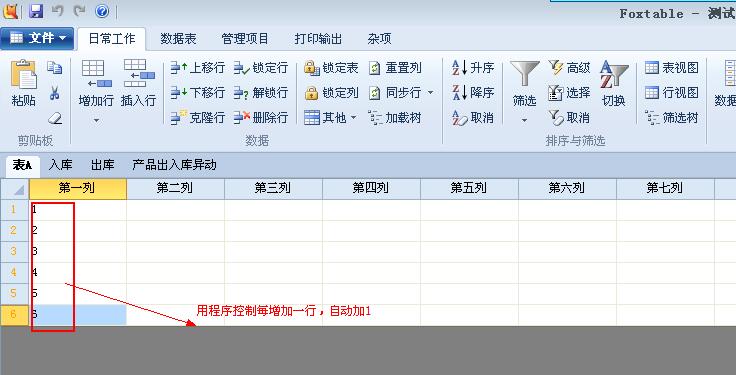This screenshot has height=375, width=736.
Task: Click the 第三列 column header
Action: (273, 189)
